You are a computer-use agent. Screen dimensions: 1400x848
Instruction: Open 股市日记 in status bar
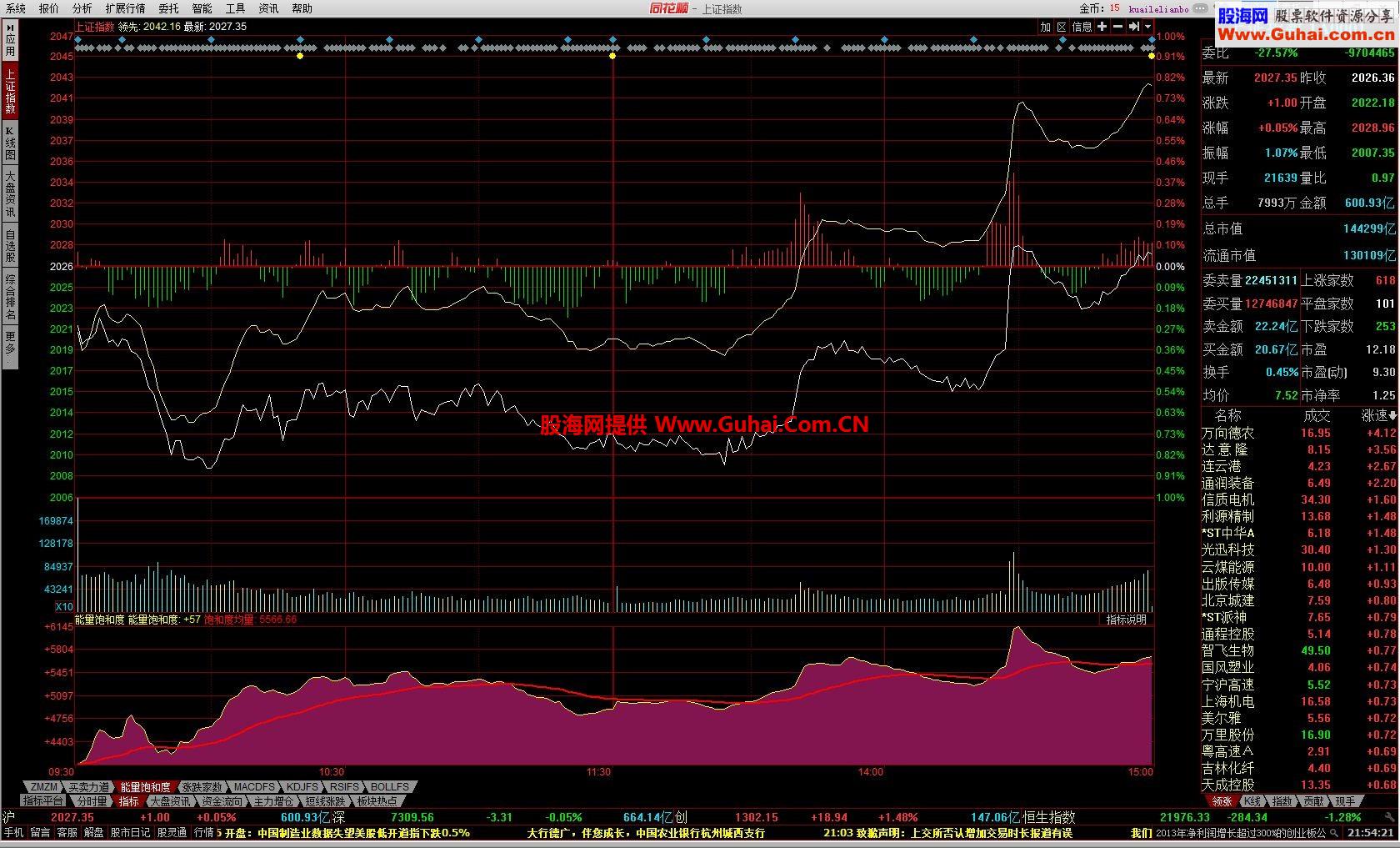[x=130, y=832]
